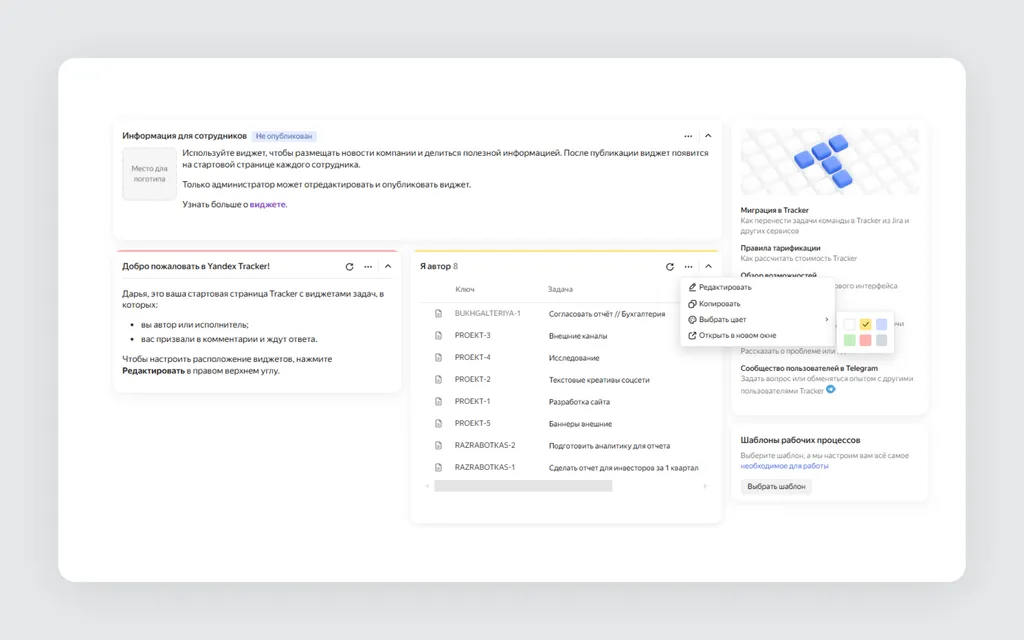Open three-dot menu of 'Информация для сотрудников' widget
The width and height of the screenshot is (1024, 640).
[x=688, y=136]
